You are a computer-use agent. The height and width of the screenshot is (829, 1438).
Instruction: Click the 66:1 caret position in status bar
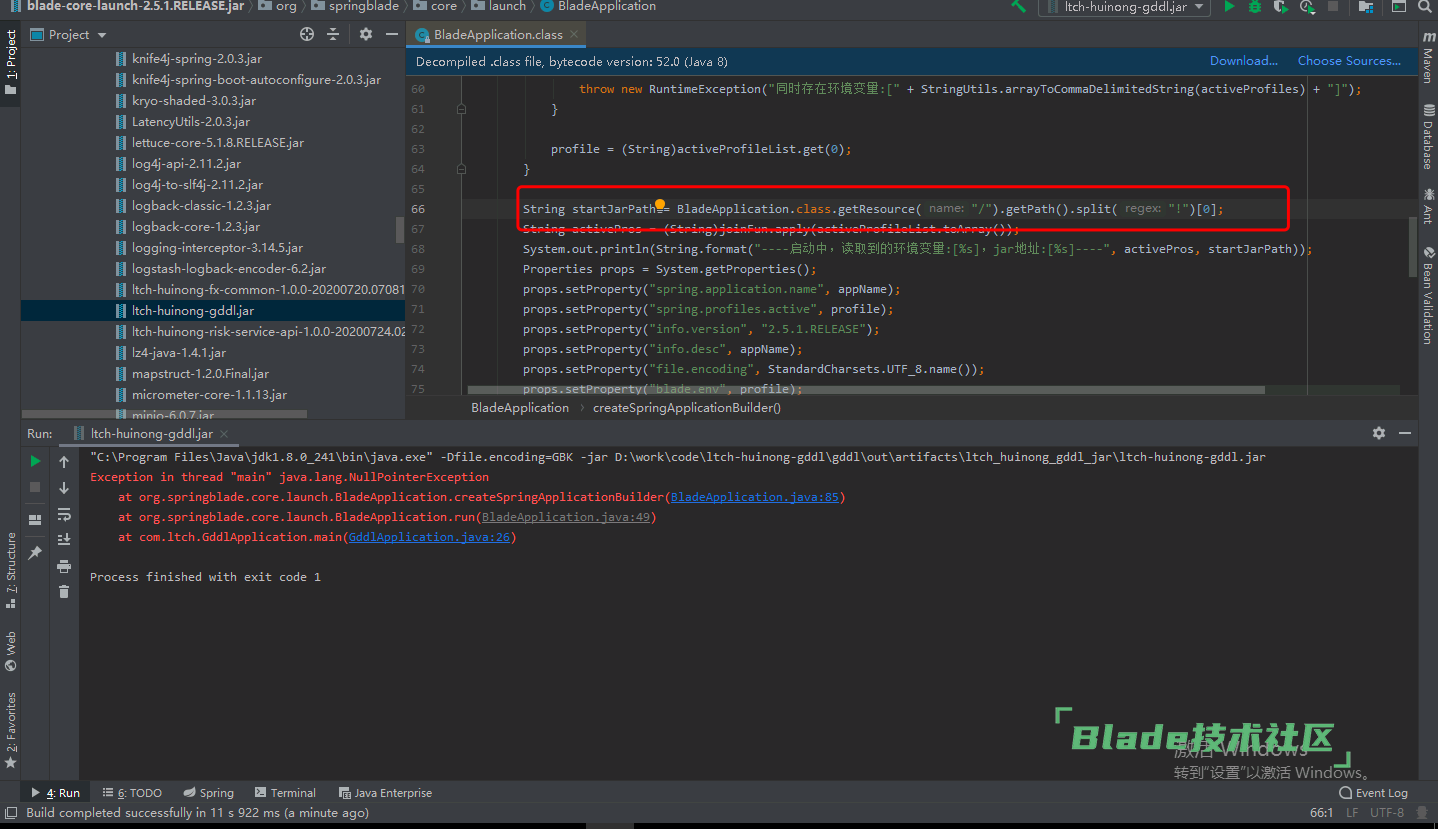coord(1321,813)
